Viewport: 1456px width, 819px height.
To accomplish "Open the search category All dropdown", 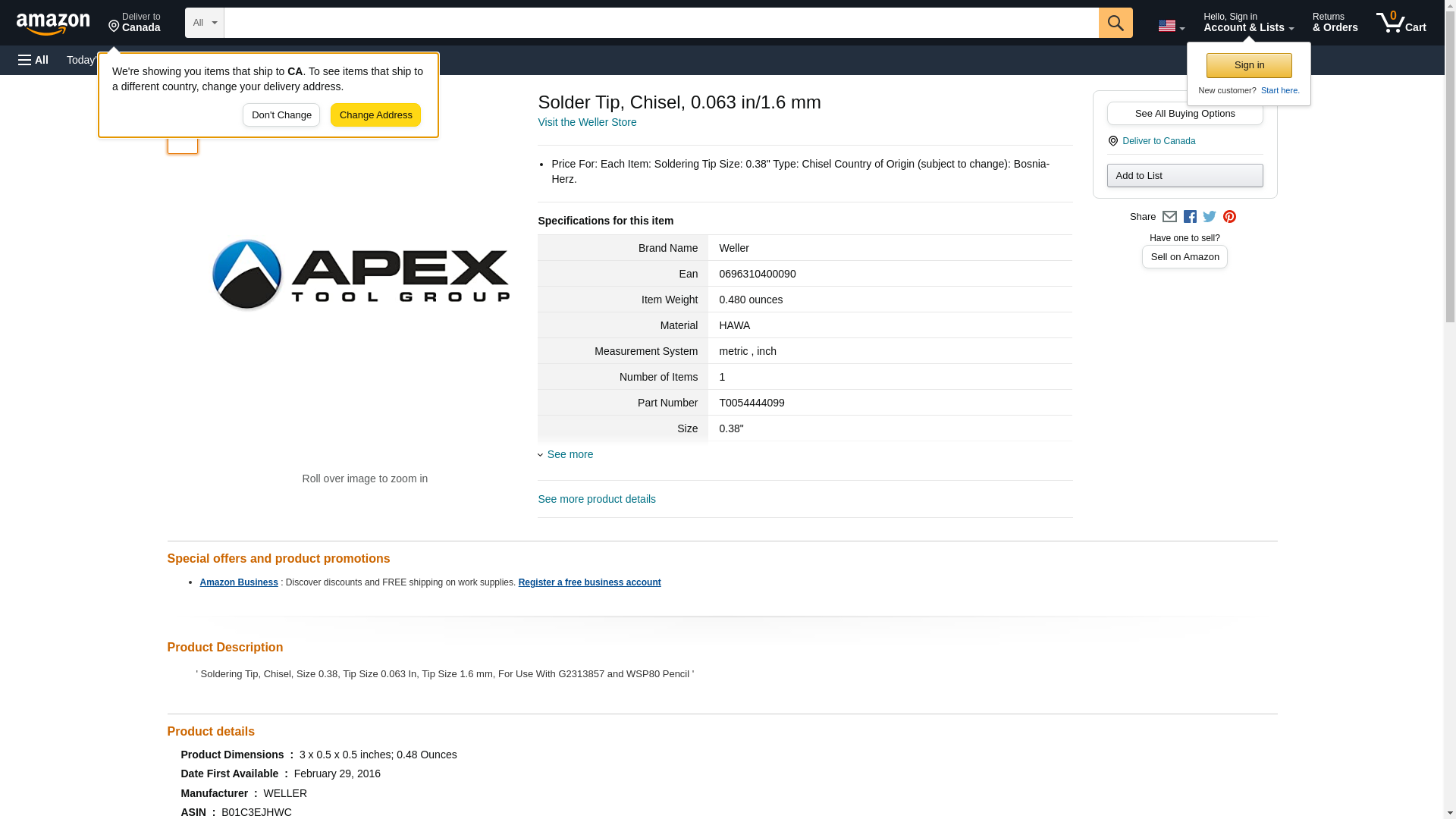I will coord(204,23).
